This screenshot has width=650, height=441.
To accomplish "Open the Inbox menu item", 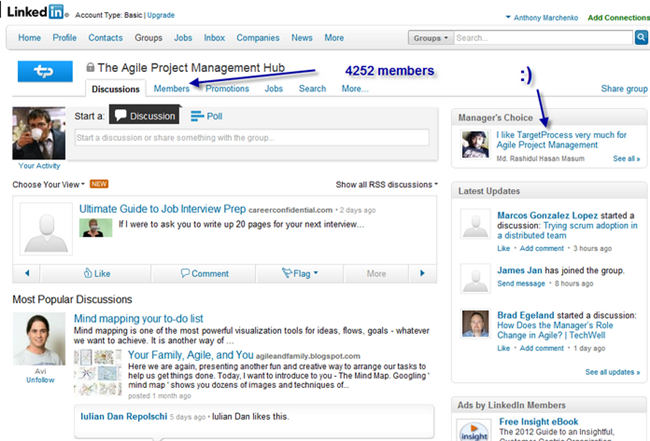I will tap(214, 38).
